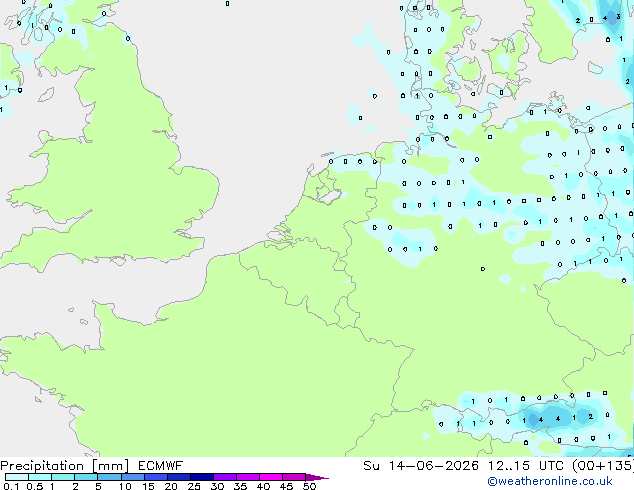The image size is (634, 490).
Task: Click the 45–50 mm legend swatch
Action: [294, 477]
